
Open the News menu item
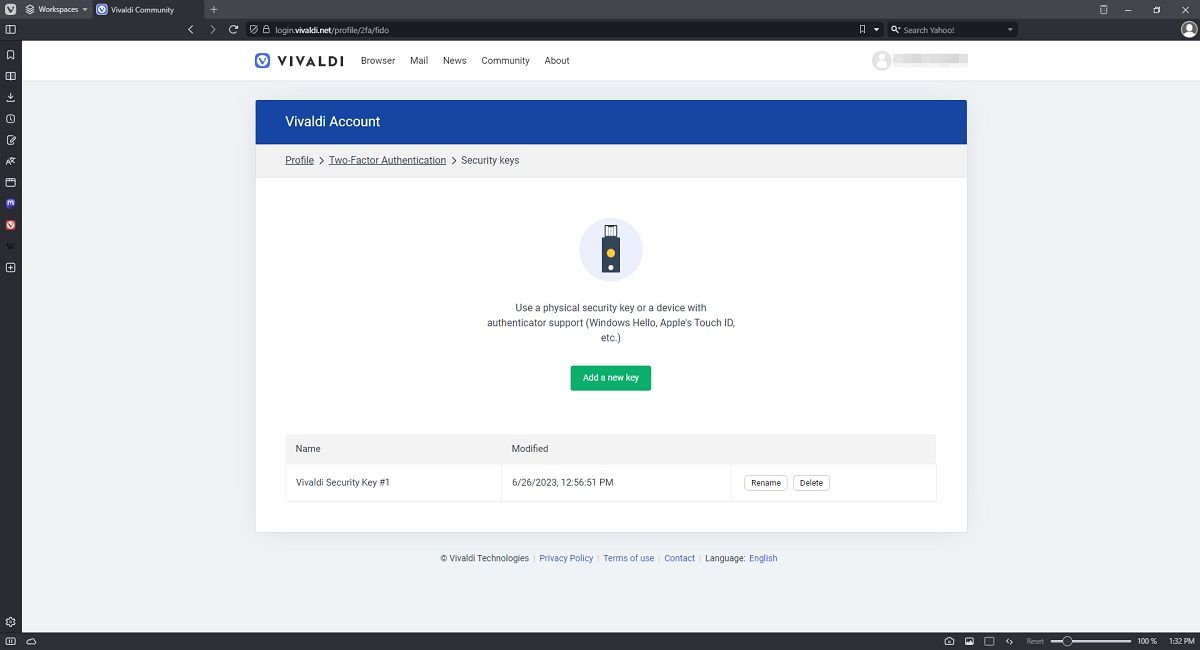pyautogui.click(x=455, y=61)
